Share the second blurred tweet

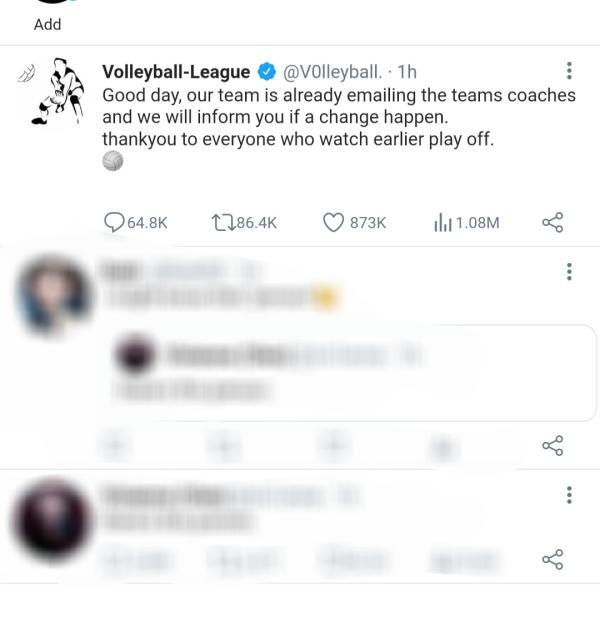point(553,446)
